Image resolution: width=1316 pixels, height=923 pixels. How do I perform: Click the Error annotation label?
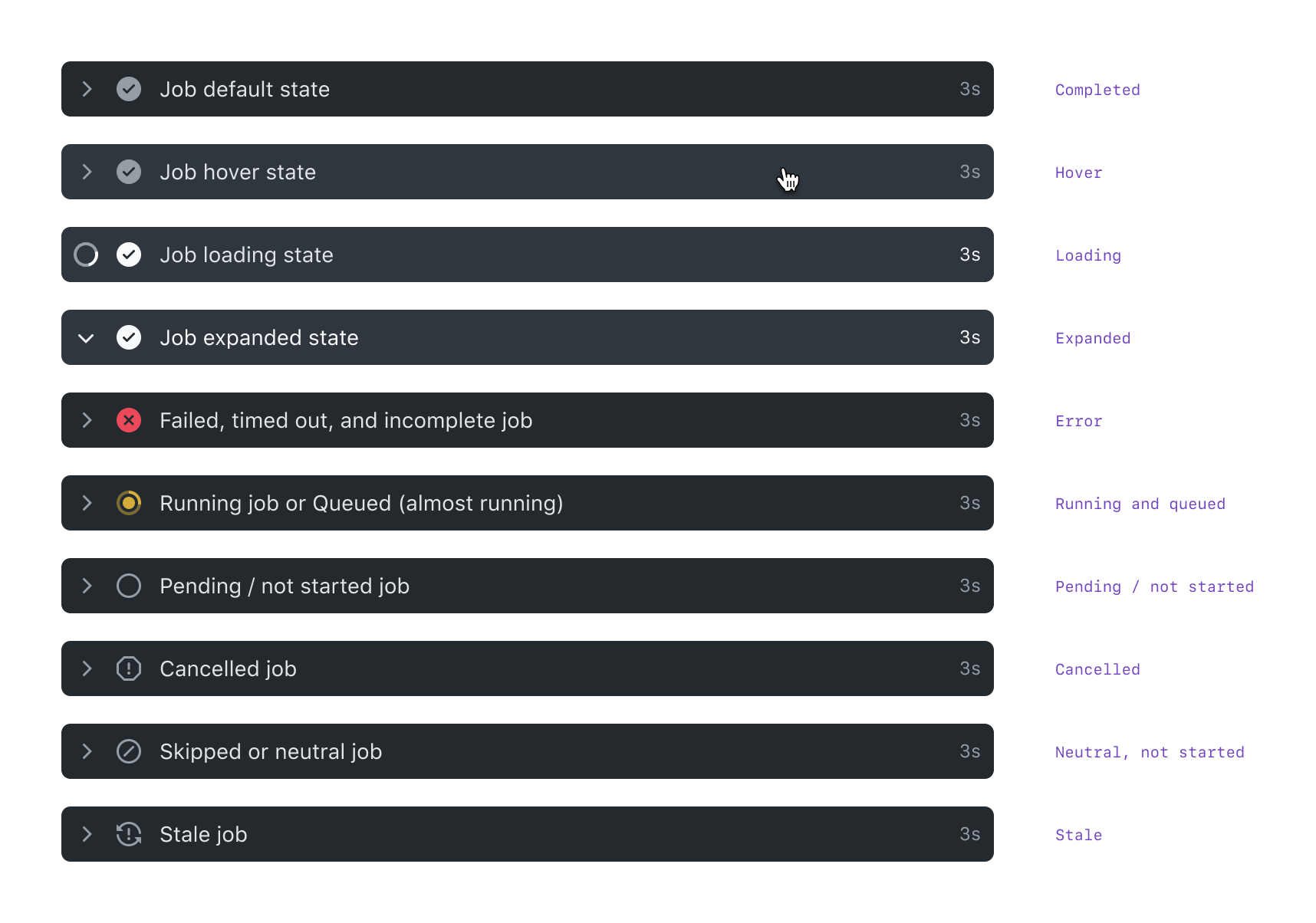(x=1078, y=421)
